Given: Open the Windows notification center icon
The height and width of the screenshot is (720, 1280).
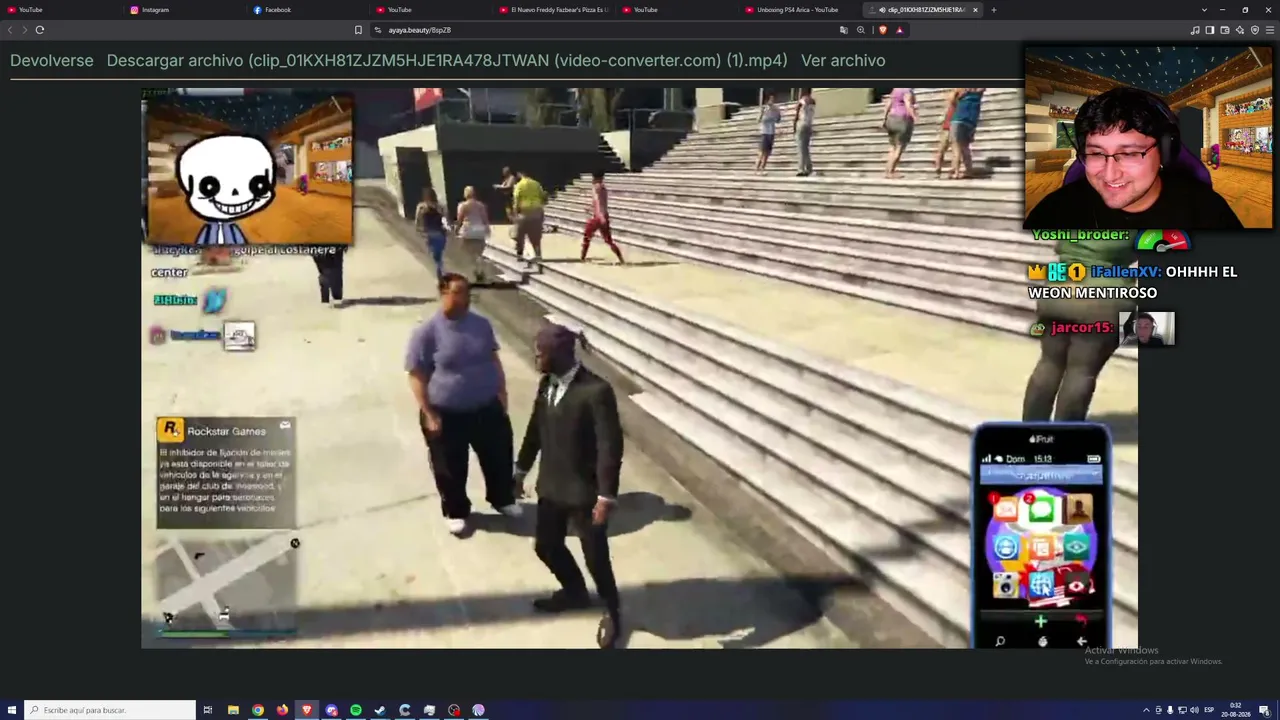Looking at the screenshot, I should tap(1264, 710).
